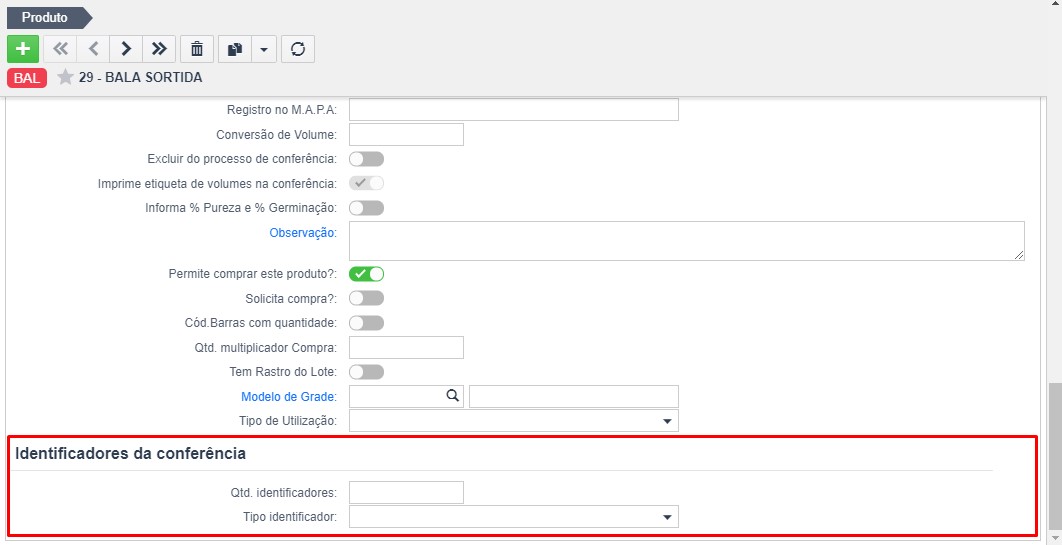Screen dimensions: 1062x545
Task: Enable Tem Rastro do Lote switch
Action: [366, 372]
